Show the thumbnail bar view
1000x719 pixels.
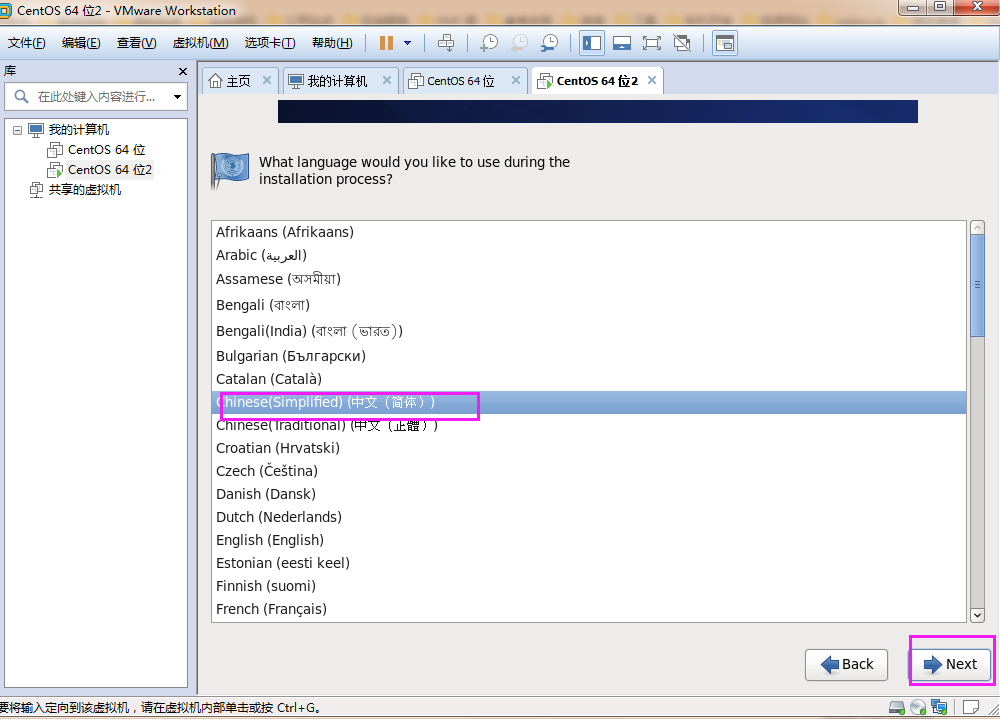[622, 43]
